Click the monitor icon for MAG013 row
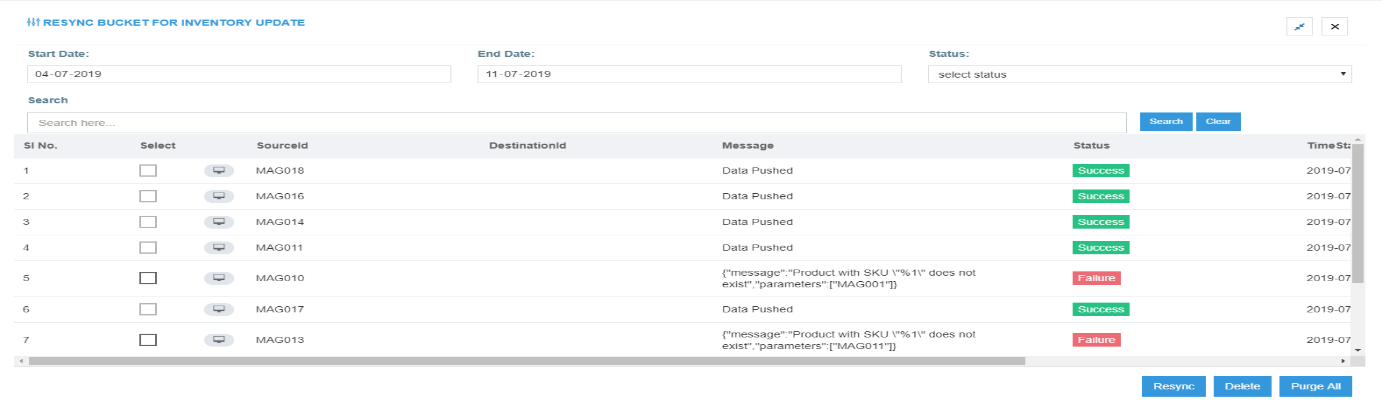This screenshot has width=1382, height=412. 218,340
